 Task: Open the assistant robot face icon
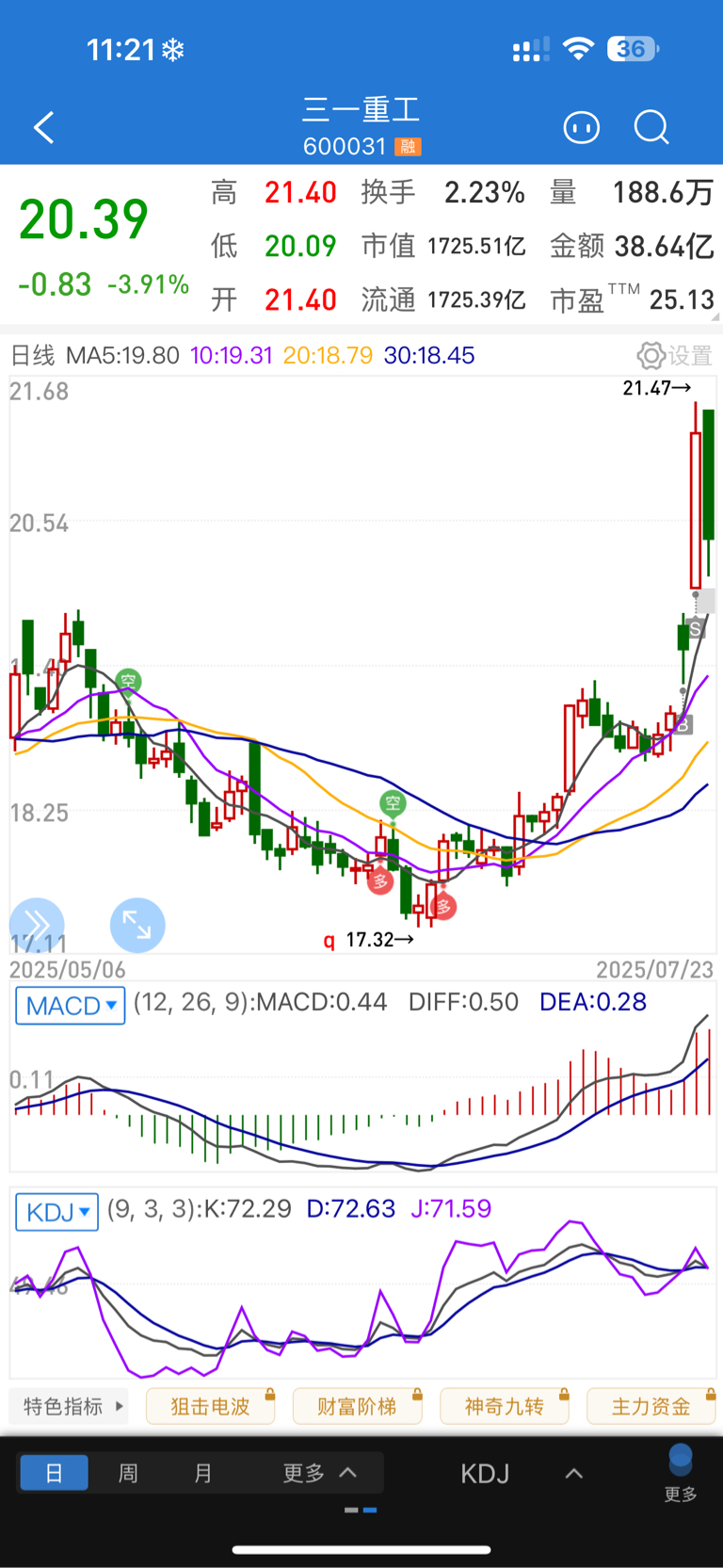[581, 127]
